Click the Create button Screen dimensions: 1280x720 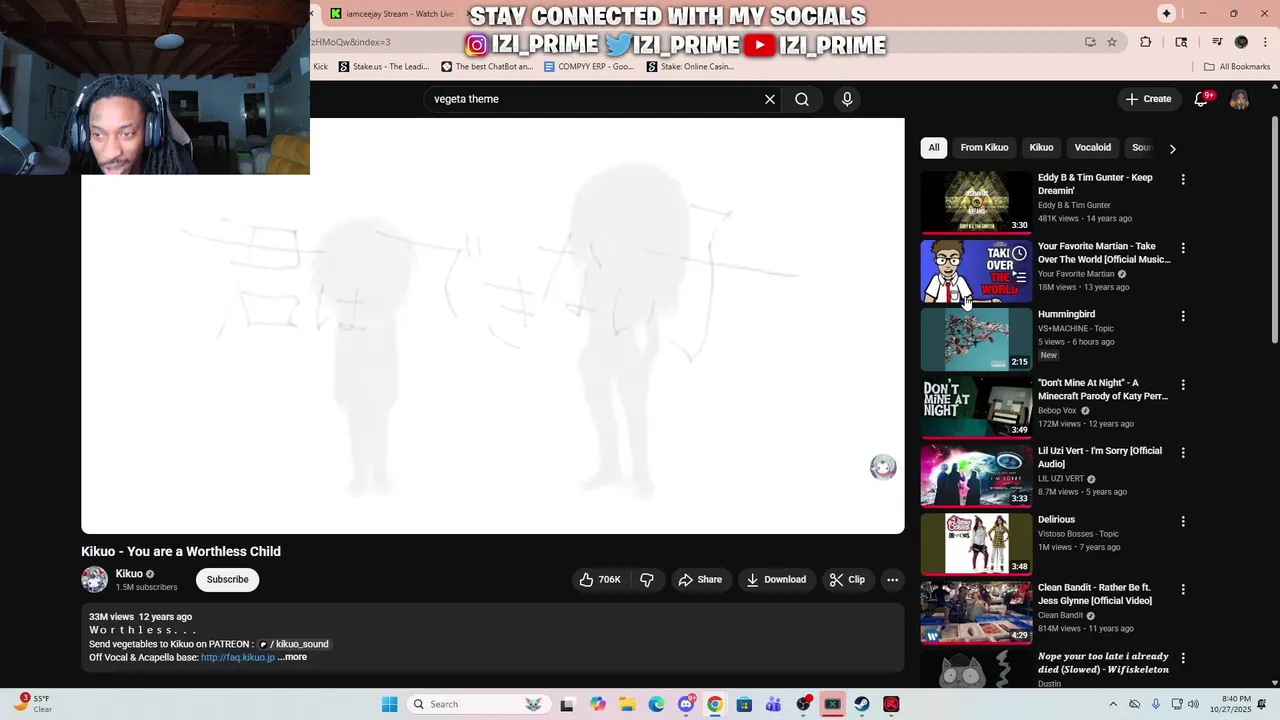pyautogui.click(x=1148, y=99)
